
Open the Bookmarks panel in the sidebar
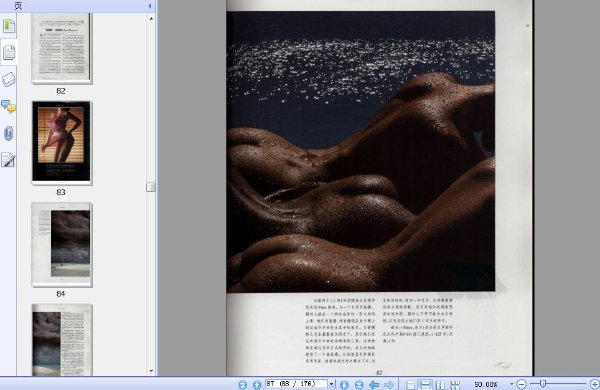8,26
